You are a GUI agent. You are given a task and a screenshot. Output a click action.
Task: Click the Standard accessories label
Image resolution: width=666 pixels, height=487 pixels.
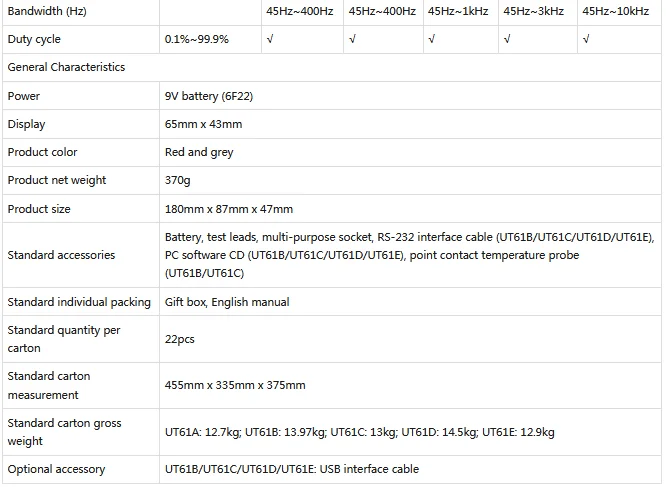click(61, 255)
